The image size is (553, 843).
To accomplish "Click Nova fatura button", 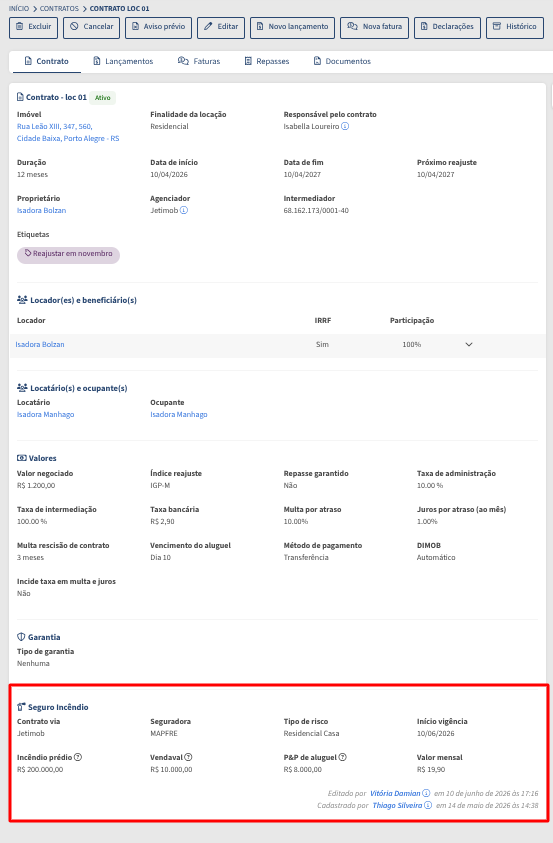I will [375, 27].
